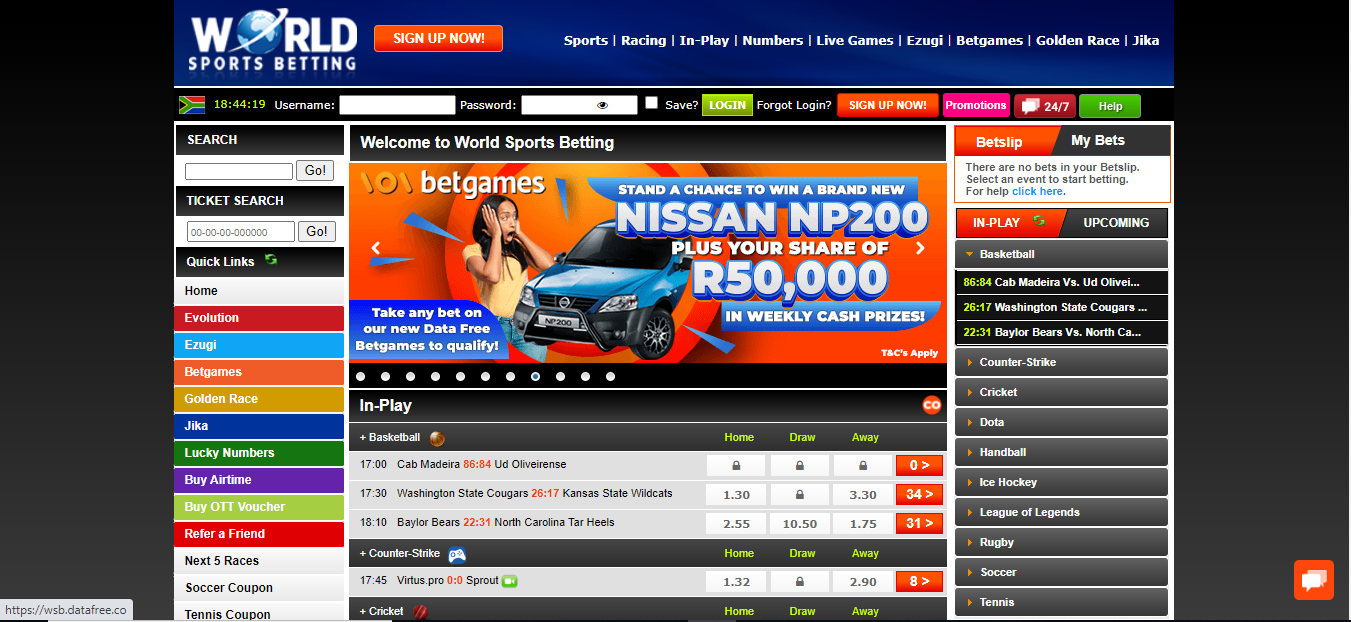Go to previous banner slide arrow
Viewport: 1351px width, 622px height.
coord(376,248)
